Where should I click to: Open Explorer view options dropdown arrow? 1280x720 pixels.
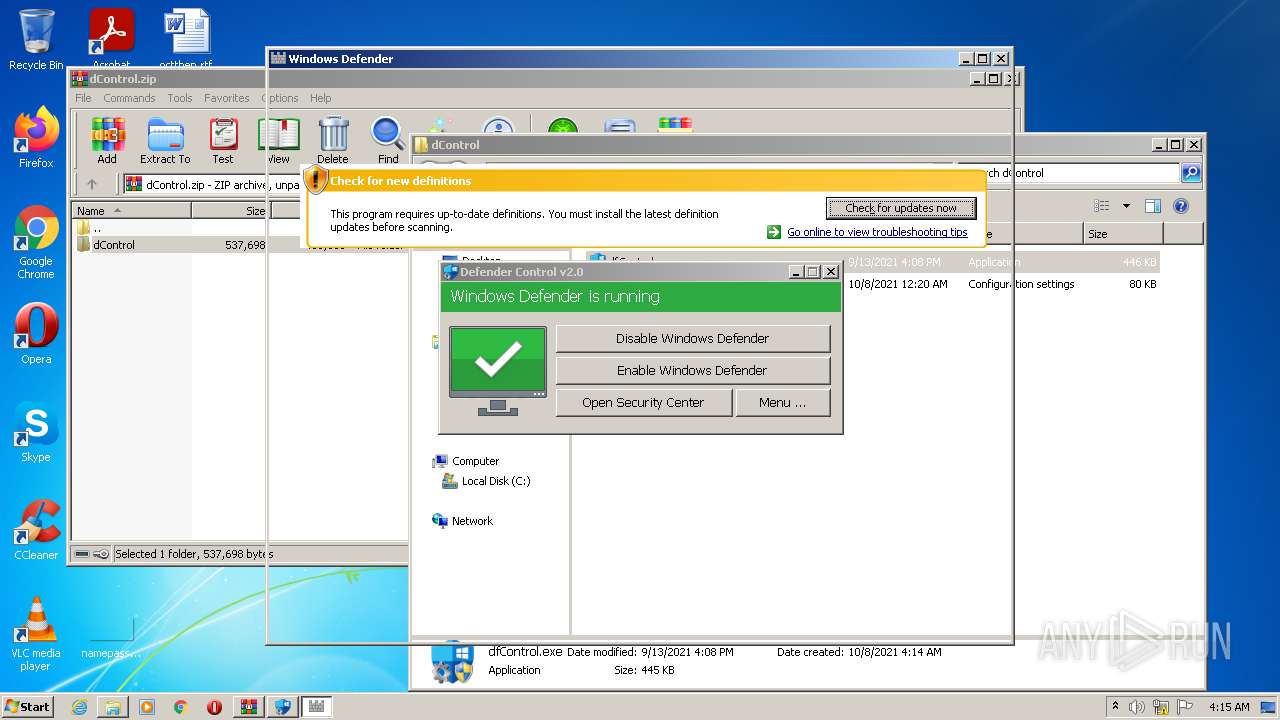[x=1126, y=206]
